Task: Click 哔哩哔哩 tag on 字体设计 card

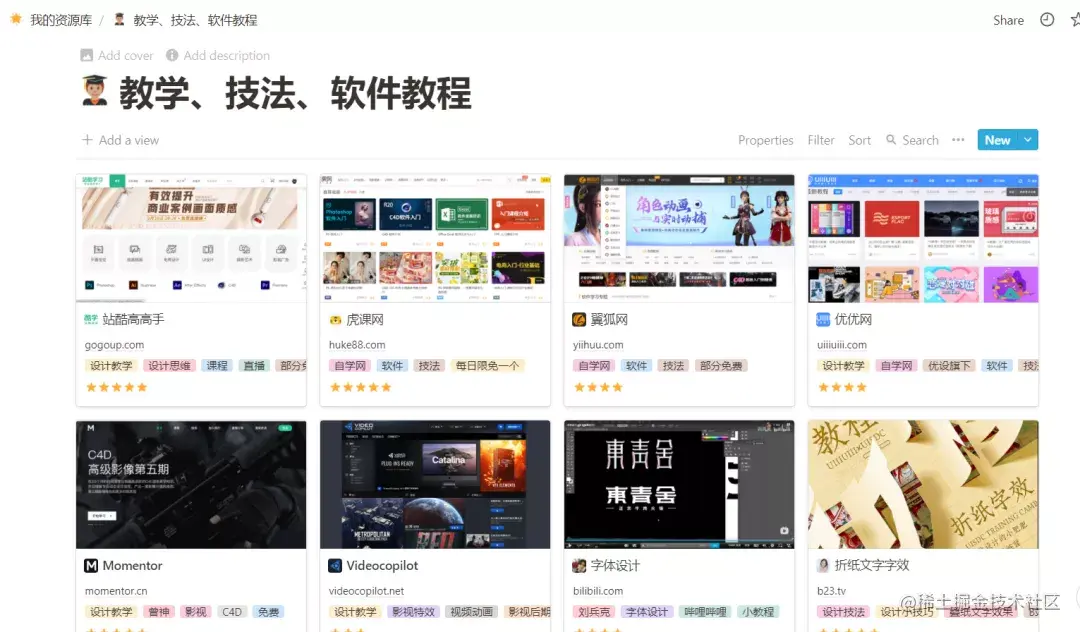Action: coord(705,611)
